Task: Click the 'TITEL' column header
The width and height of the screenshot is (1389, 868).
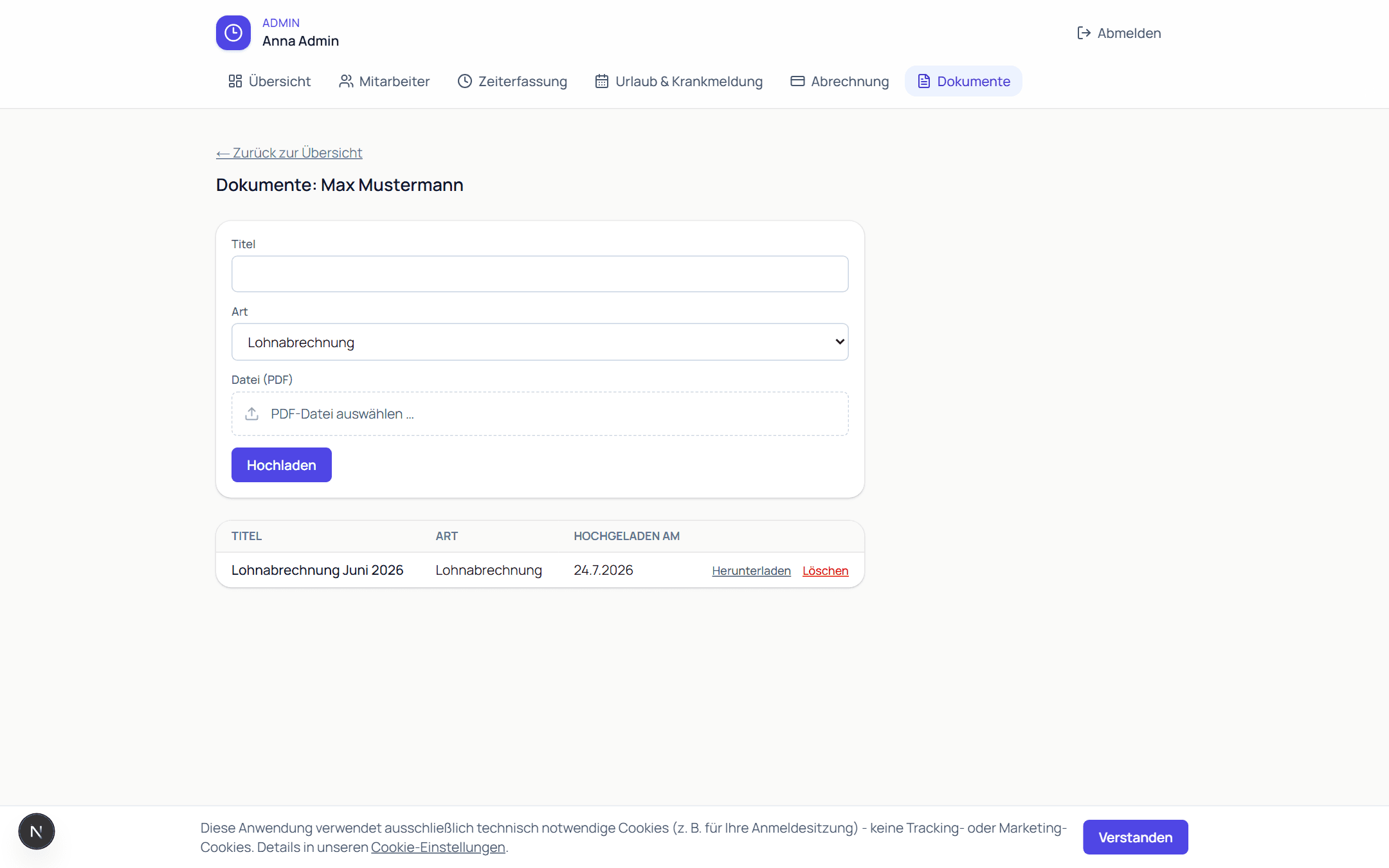Action: (x=247, y=536)
